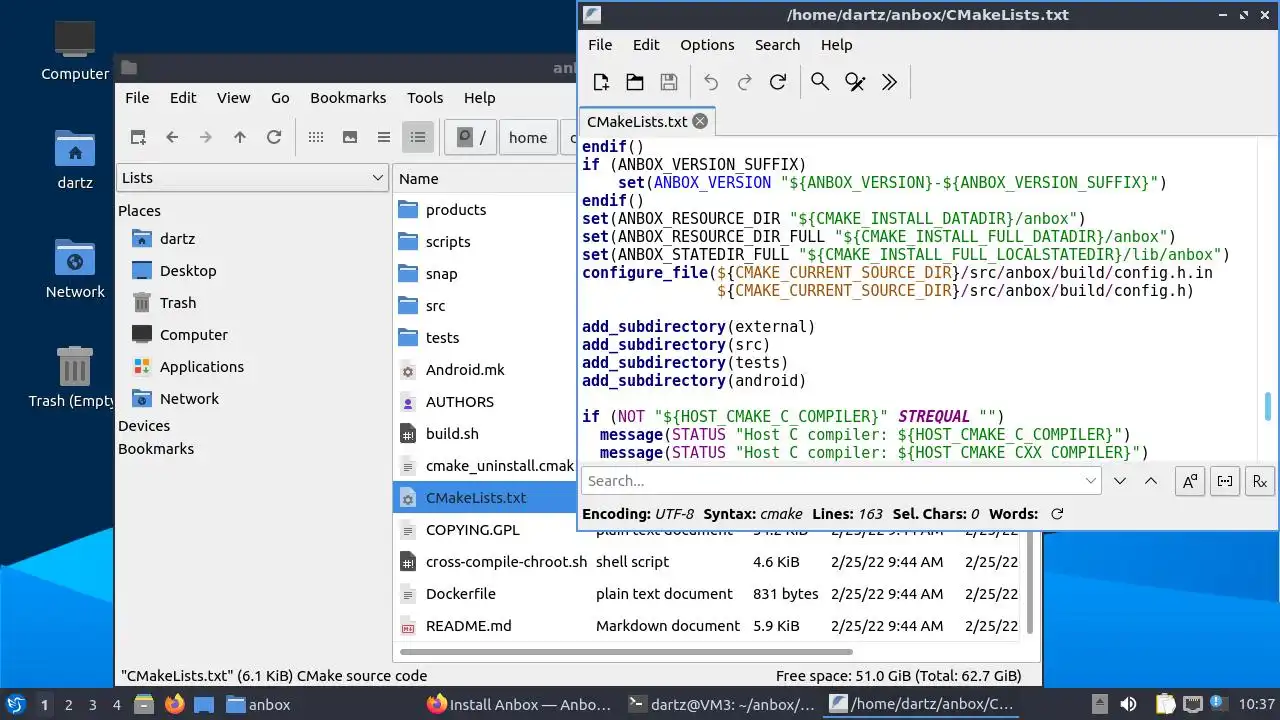Go back in the file manager
Viewport: 1280px width, 720px height.
coord(172,137)
